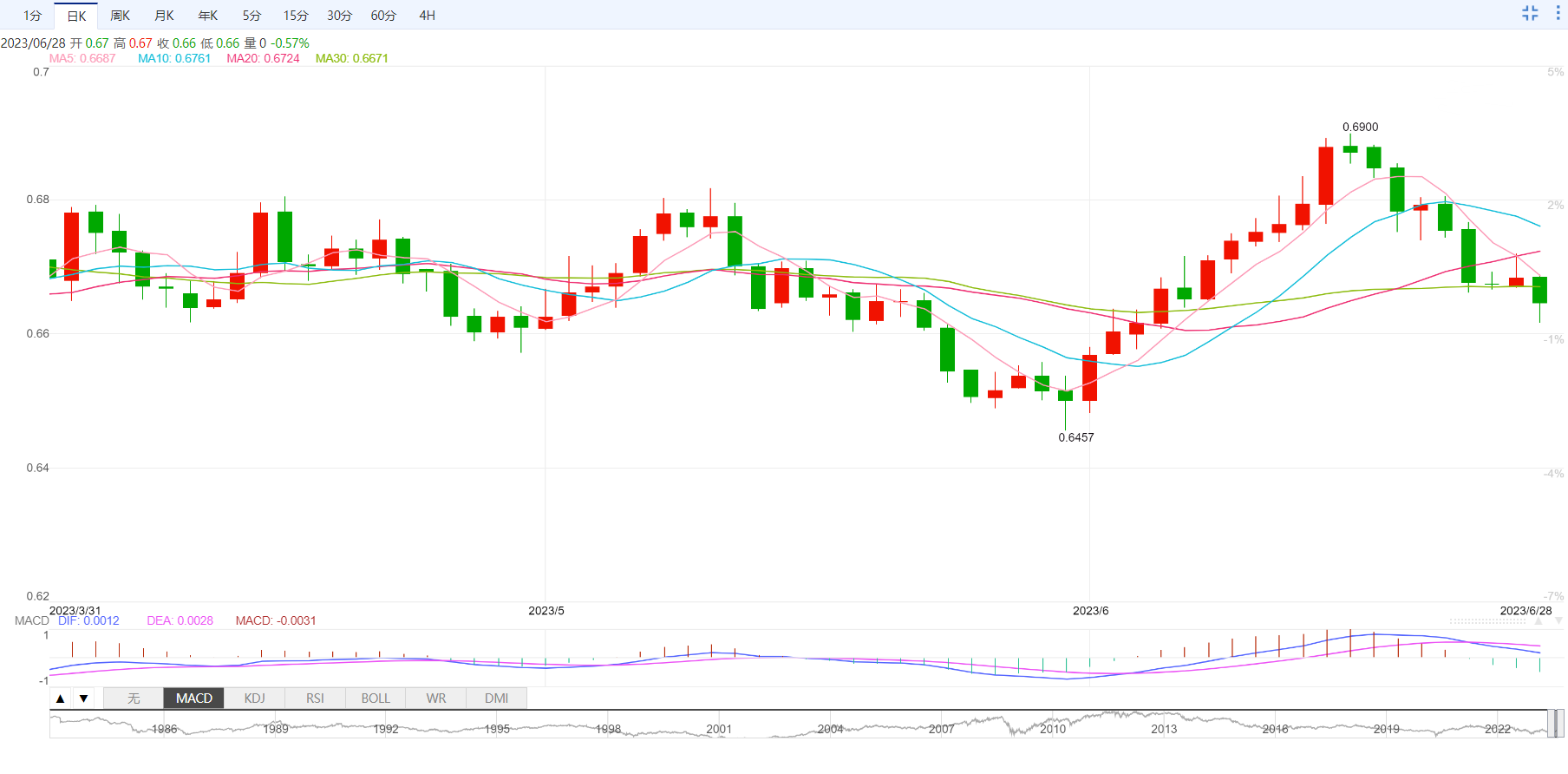This screenshot has width=1568, height=774.
Task: Click the exit fullscreen icon
Action: [1530, 13]
